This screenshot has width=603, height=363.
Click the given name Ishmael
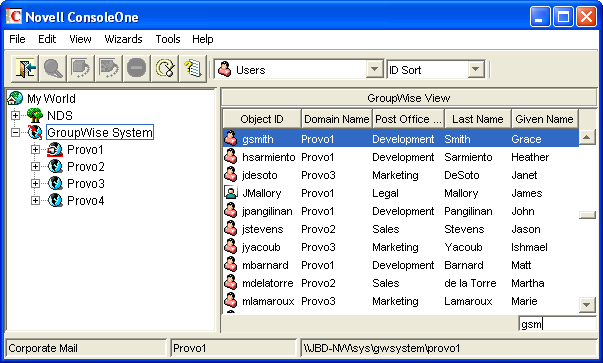[x=529, y=247]
